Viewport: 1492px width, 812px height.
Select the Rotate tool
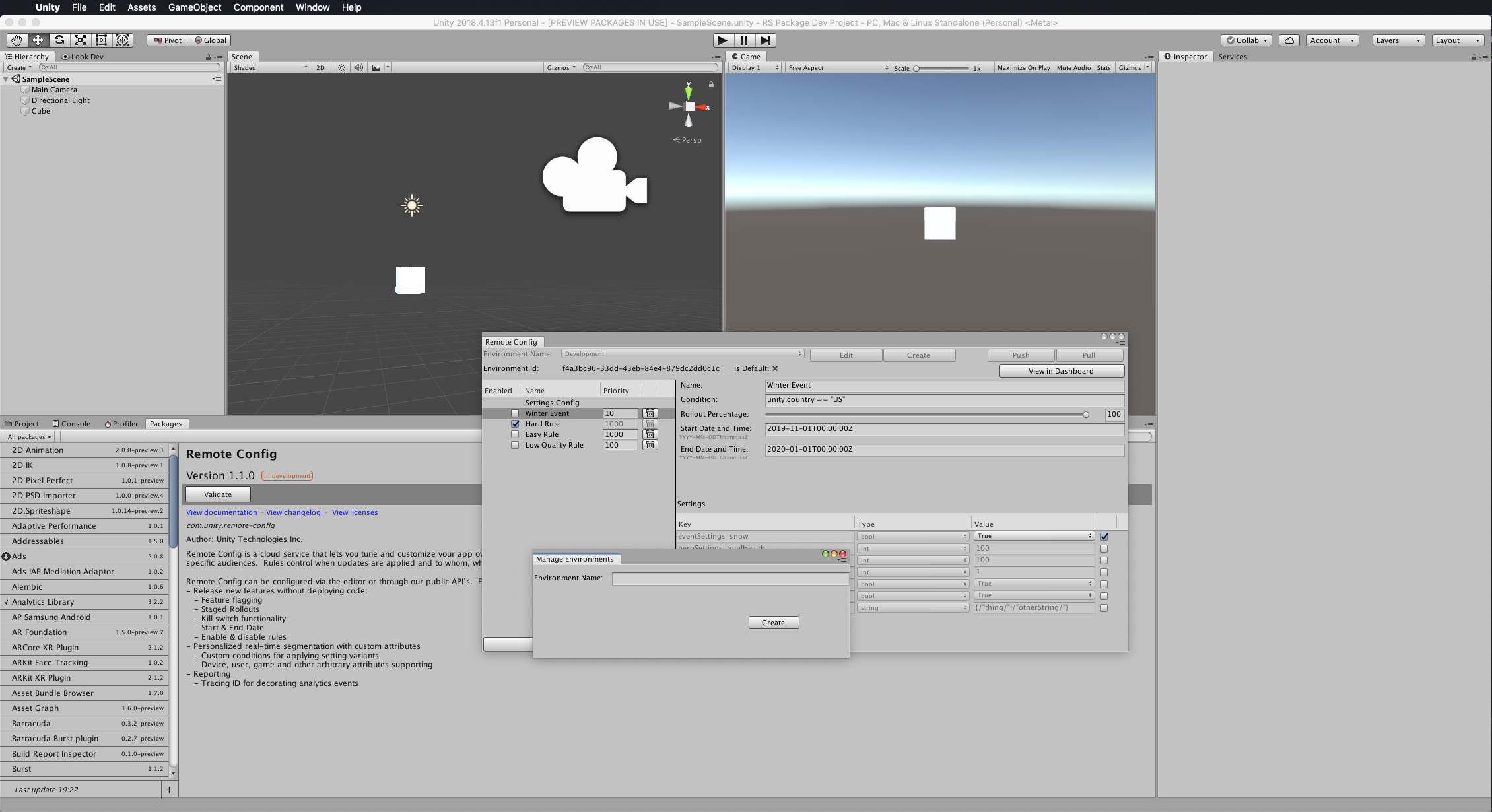[x=59, y=40]
